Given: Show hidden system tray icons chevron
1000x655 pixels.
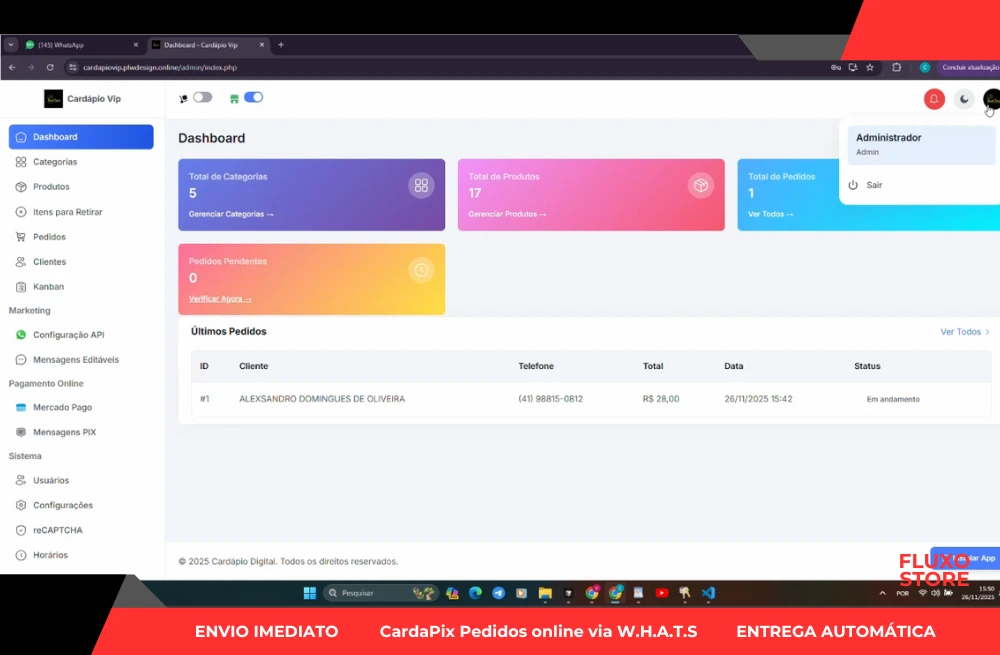Looking at the screenshot, I should click(882, 593).
